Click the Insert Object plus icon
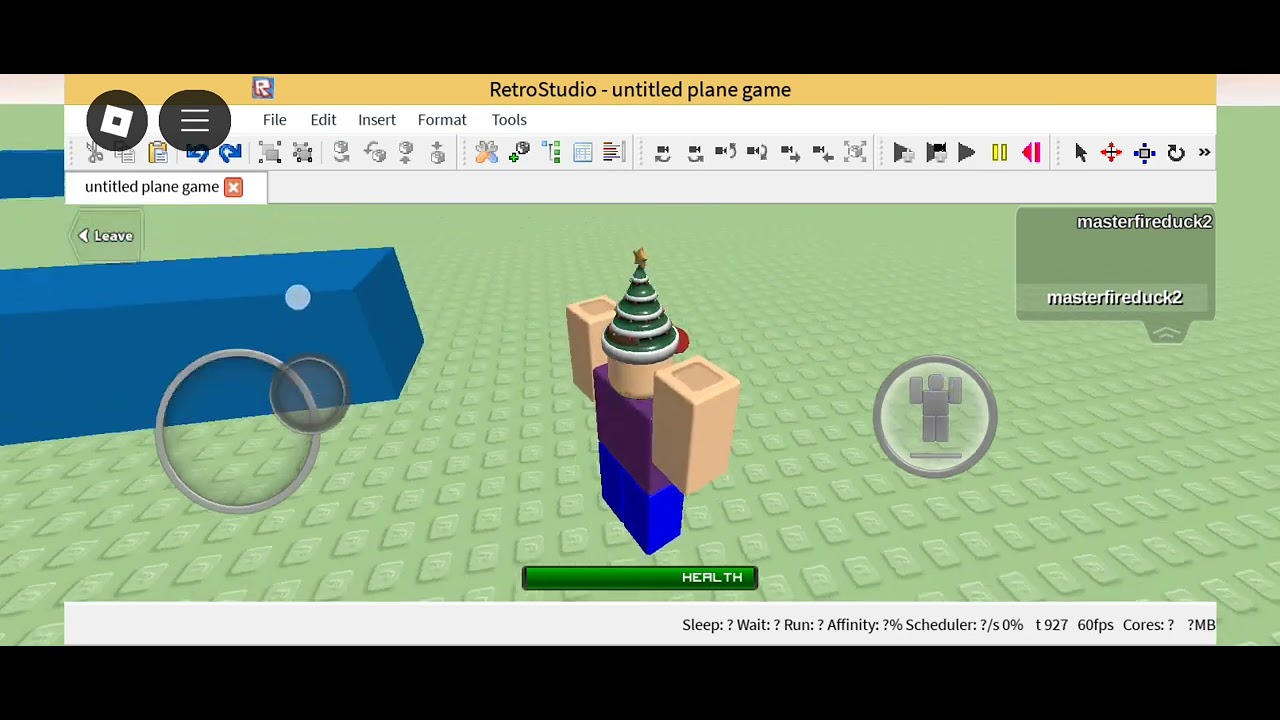This screenshot has height=720, width=1280. [x=520, y=153]
